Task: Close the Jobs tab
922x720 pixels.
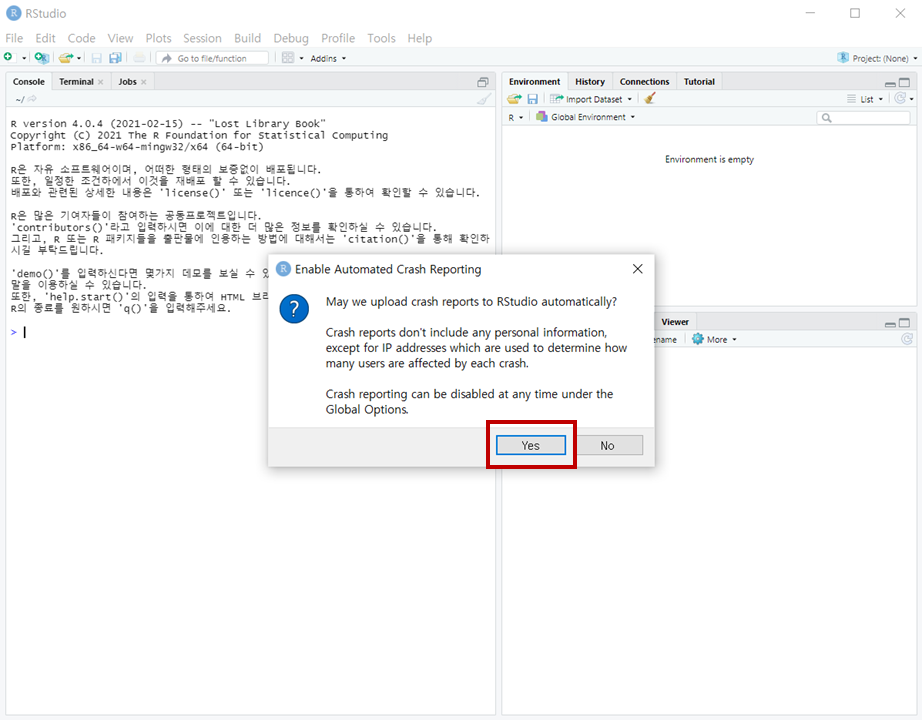Action: click(143, 82)
